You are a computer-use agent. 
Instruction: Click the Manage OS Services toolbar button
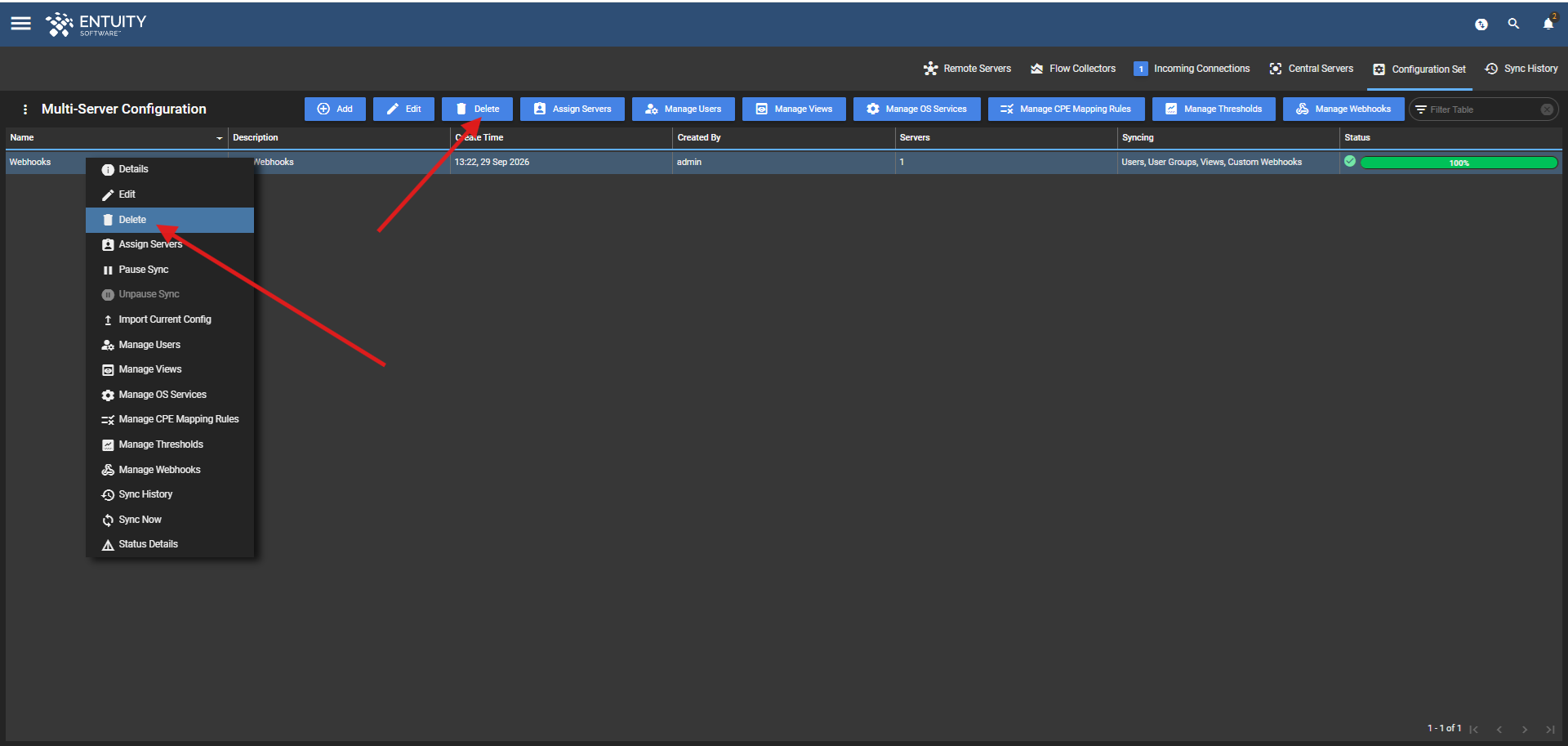tap(917, 109)
